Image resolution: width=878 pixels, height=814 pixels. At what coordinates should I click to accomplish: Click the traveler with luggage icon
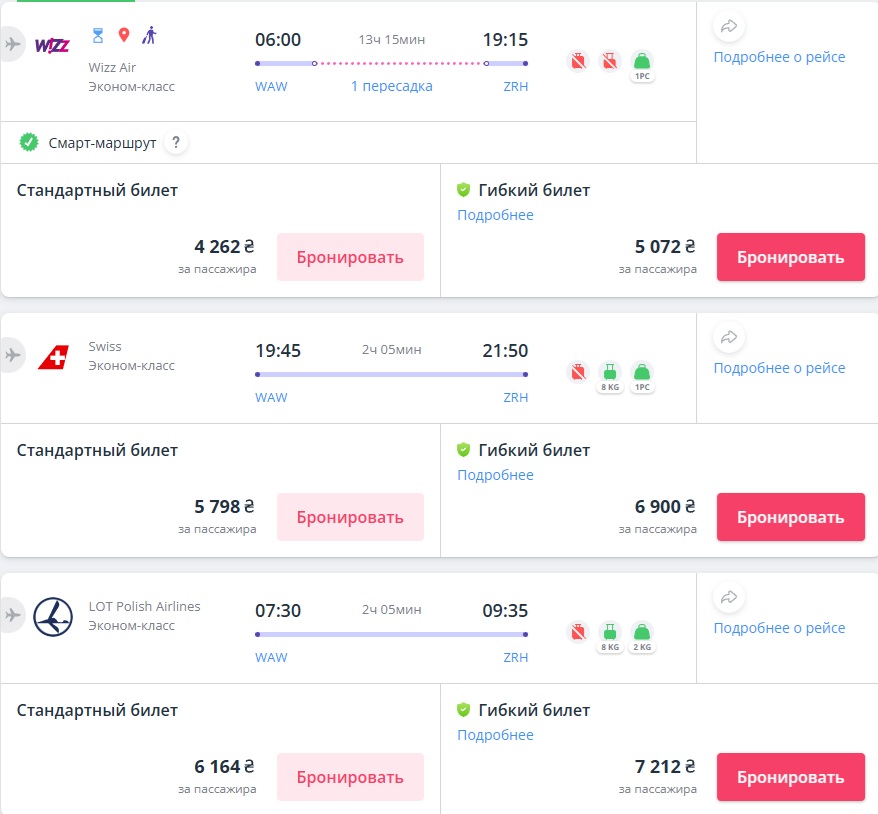[x=150, y=35]
